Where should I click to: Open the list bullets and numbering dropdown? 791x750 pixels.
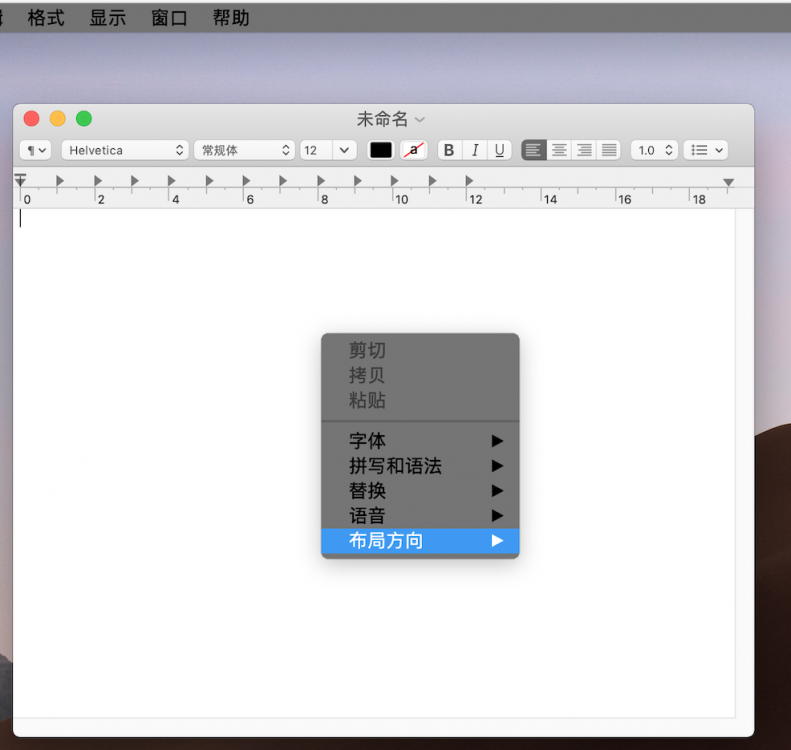[x=706, y=150]
